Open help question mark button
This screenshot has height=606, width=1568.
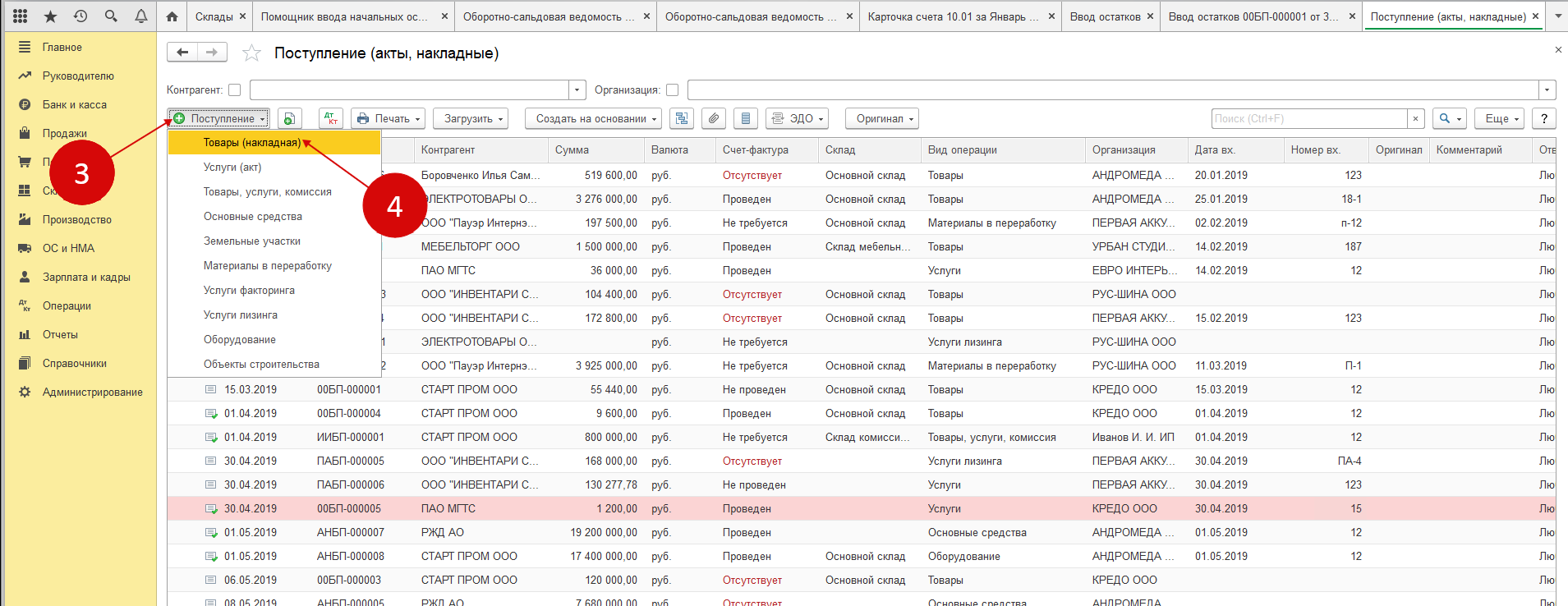pyautogui.click(x=1544, y=118)
